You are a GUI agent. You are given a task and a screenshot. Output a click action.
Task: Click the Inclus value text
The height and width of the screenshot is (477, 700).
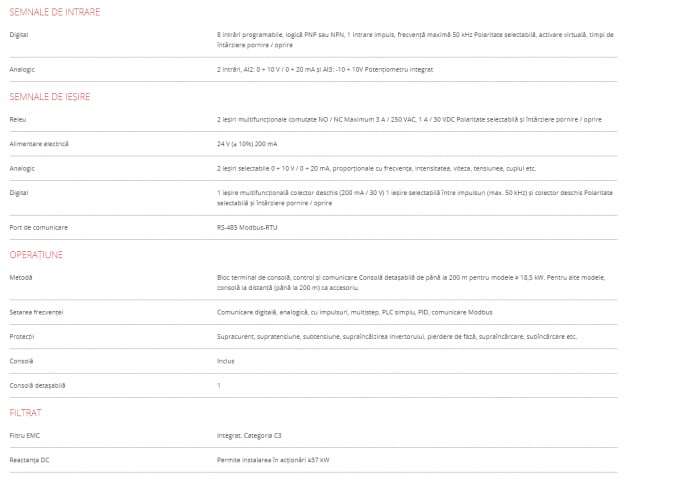tap(225, 360)
